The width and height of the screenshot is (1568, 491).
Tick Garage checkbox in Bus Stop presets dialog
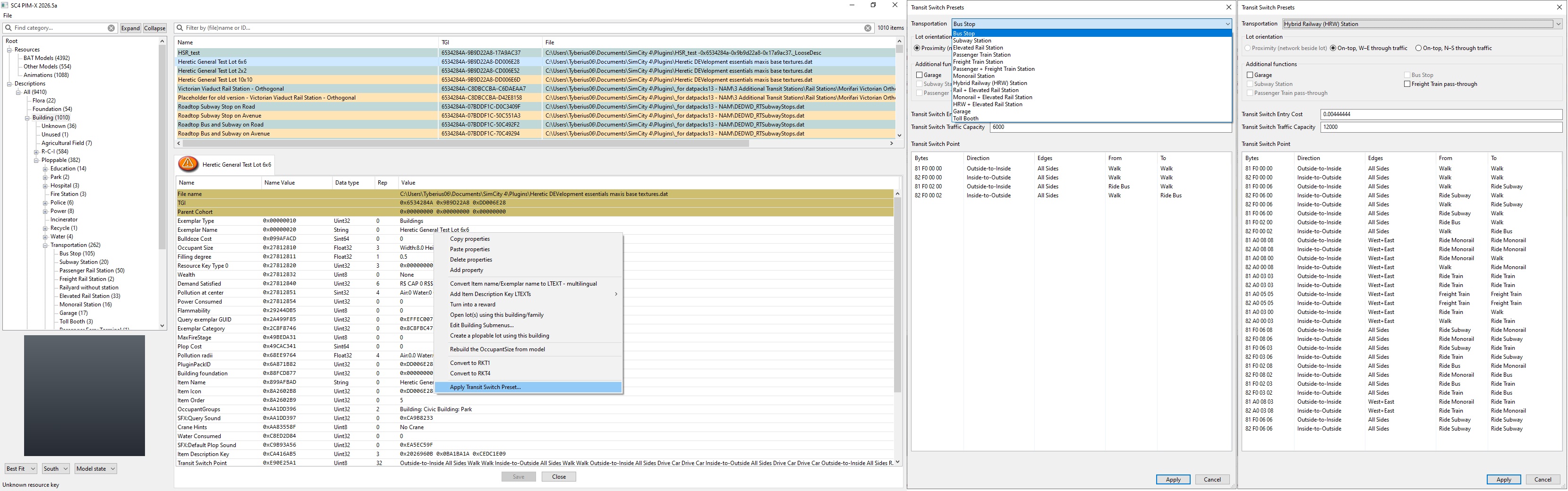(929, 75)
